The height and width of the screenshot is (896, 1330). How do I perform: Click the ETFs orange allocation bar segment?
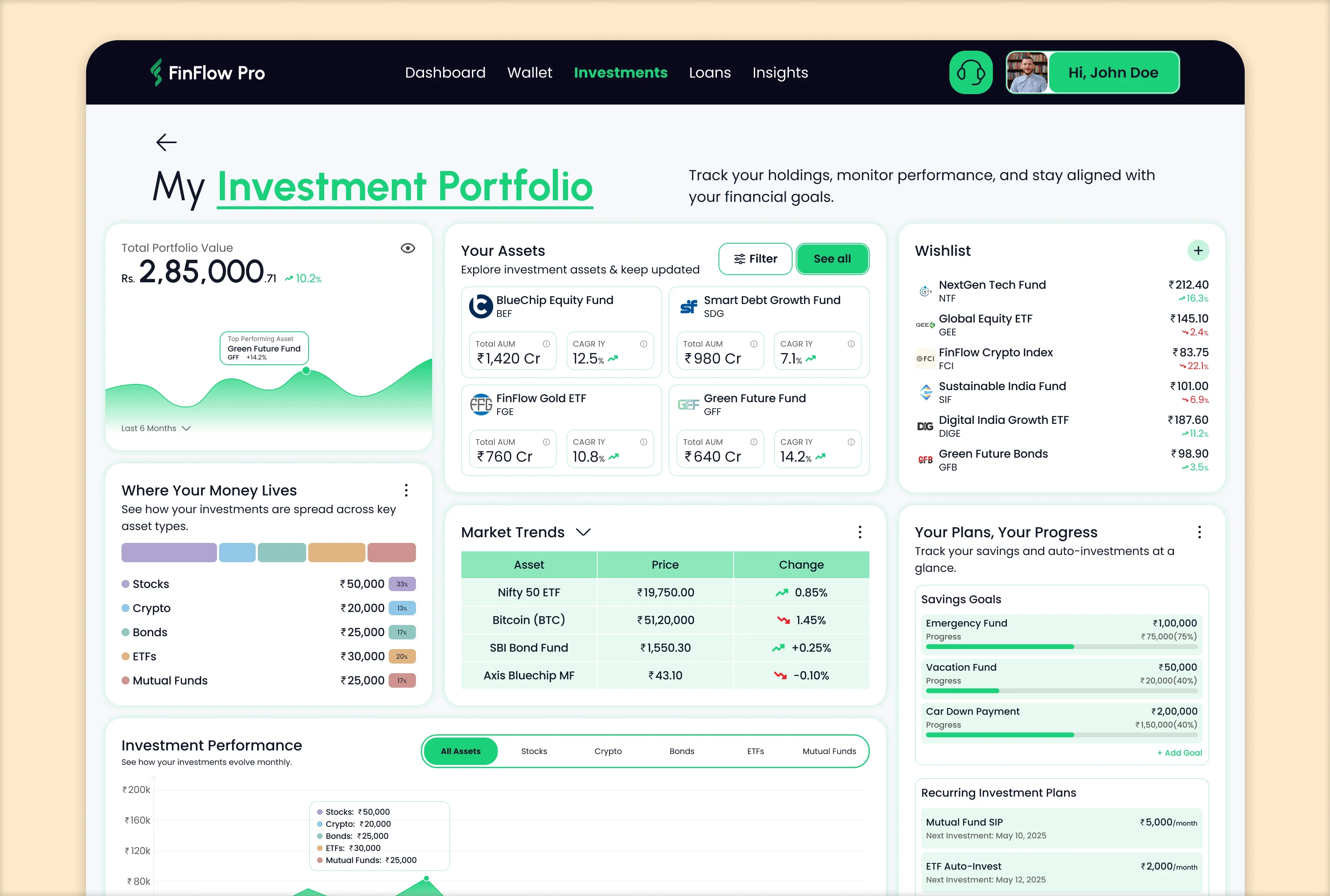[x=336, y=553]
